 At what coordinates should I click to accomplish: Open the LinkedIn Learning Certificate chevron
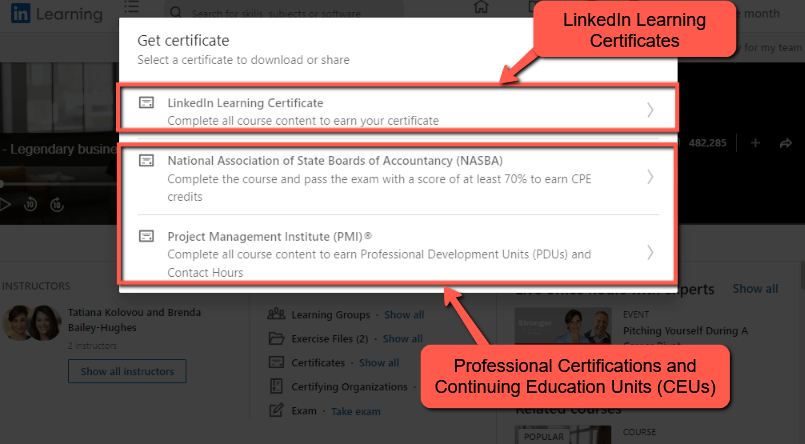coord(650,110)
